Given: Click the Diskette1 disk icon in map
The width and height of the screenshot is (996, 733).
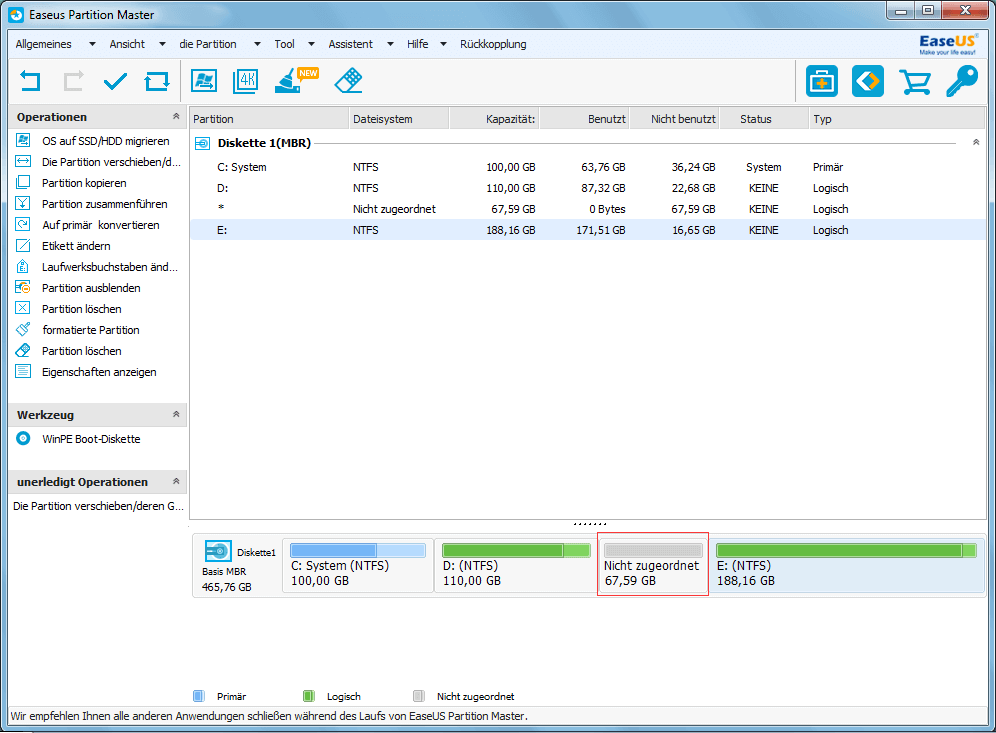Looking at the screenshot, I should [218, 551].
